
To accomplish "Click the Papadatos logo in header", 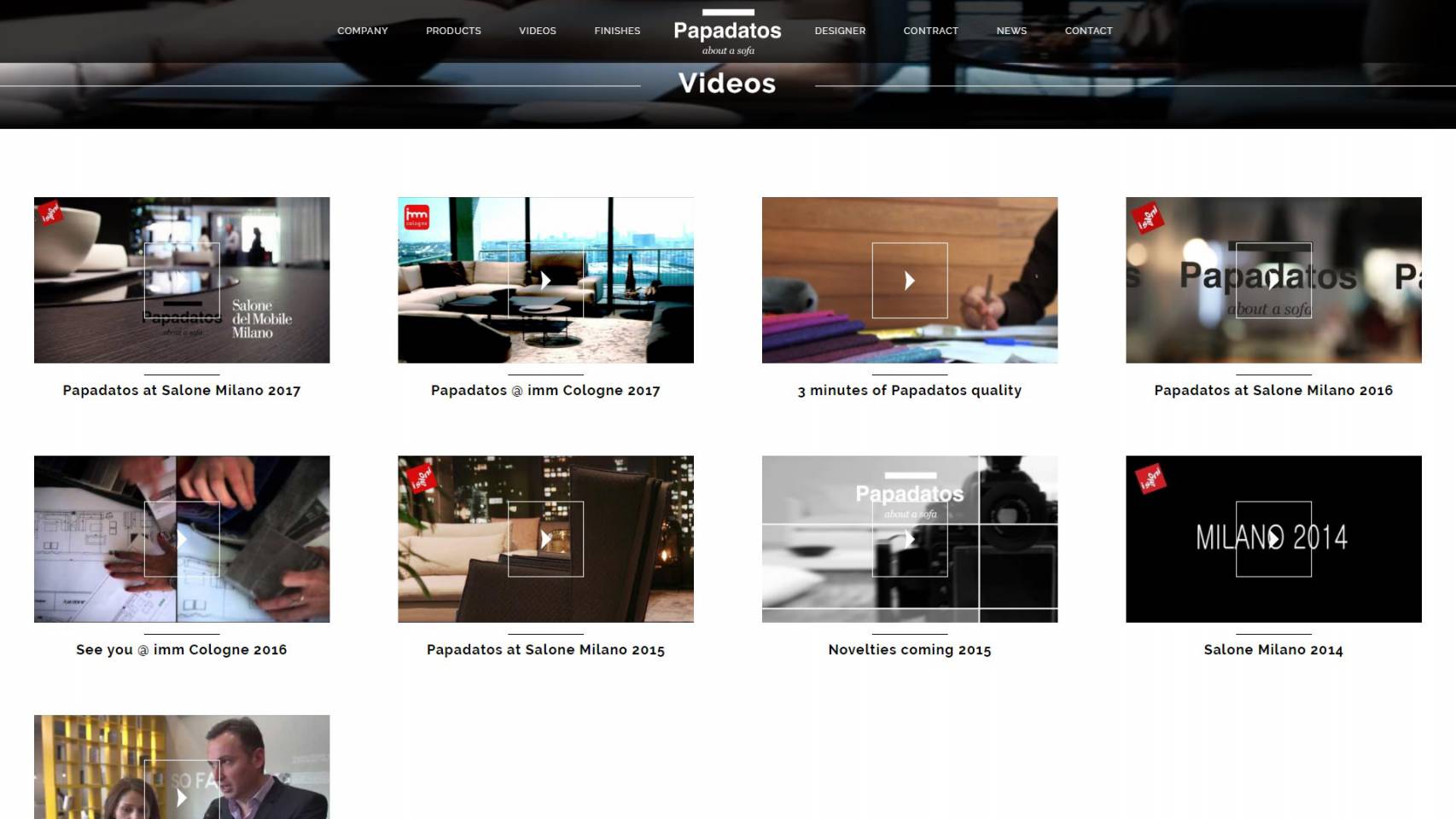I will (727, 32).
